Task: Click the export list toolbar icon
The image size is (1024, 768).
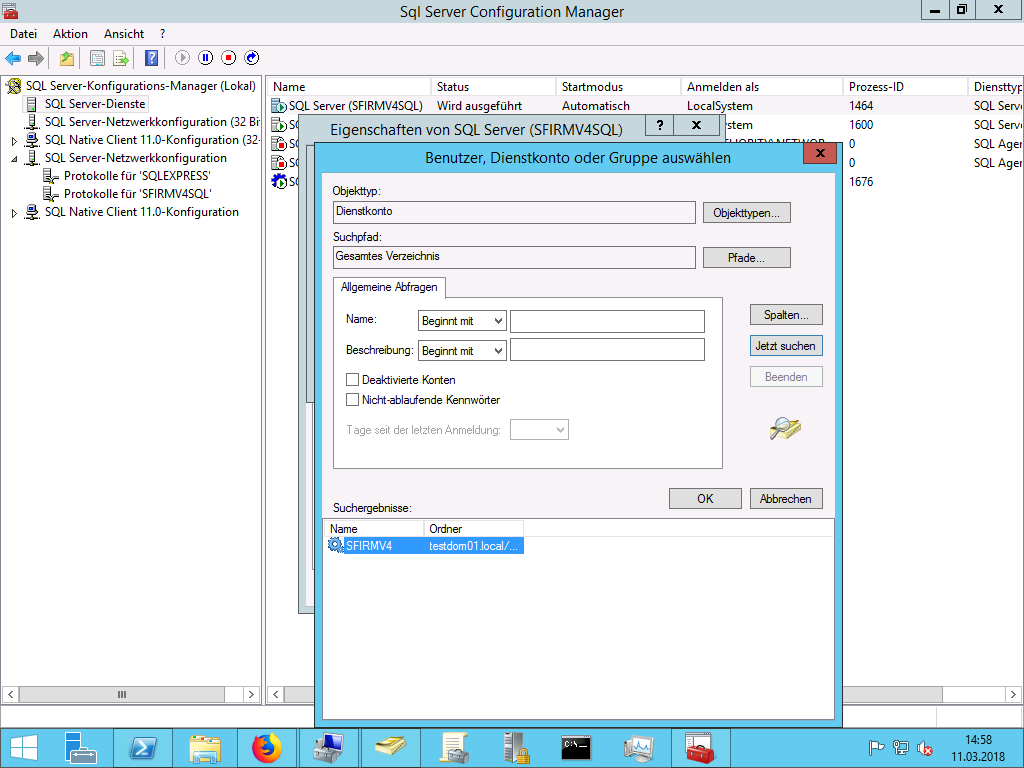Action: [x=121, y=58]
